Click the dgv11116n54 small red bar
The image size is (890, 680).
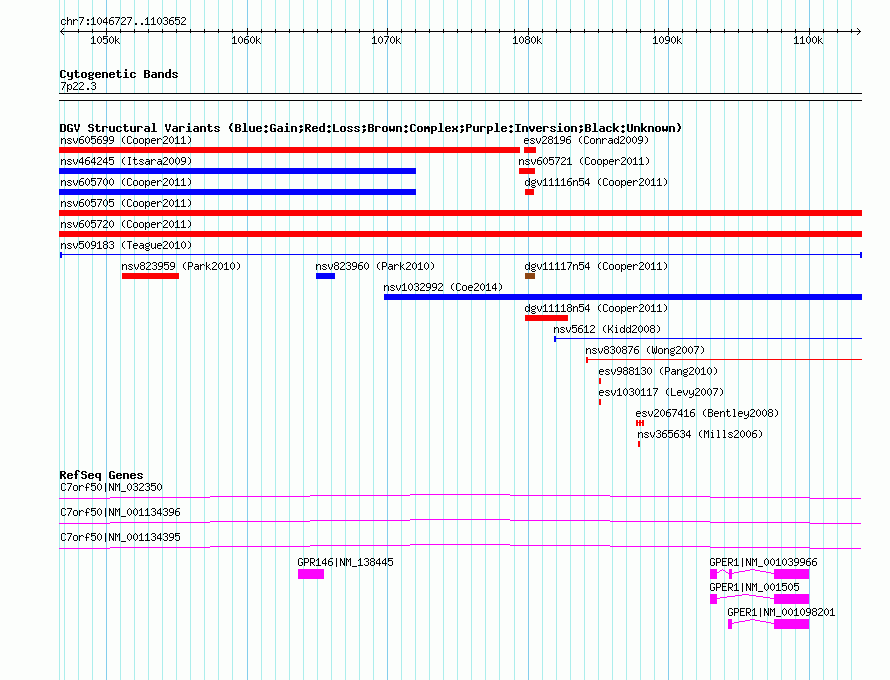tap(530, 192)
